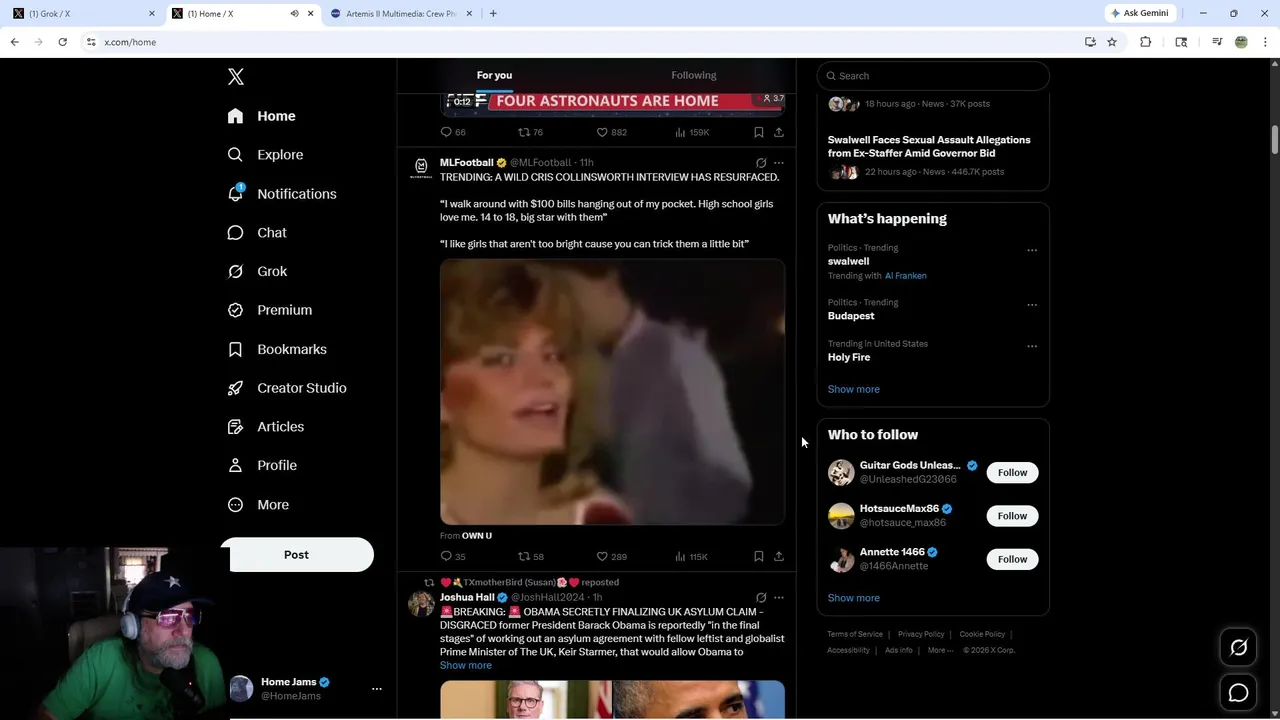Open Budapest trending topic
This screenshot has height=720, width=1280.
(851, 316)
